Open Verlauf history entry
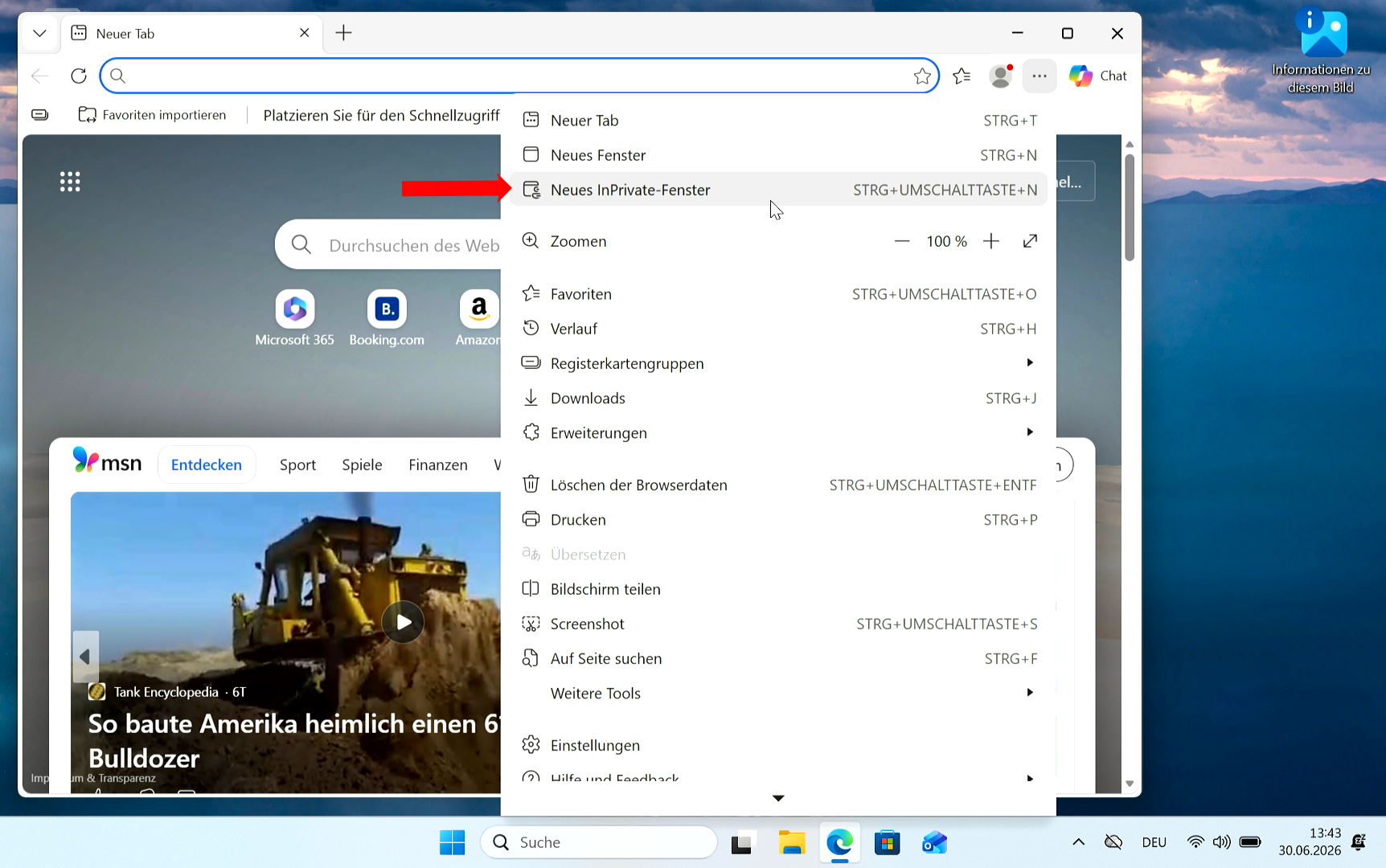The height and width of the screenshot is (868, 1386). click(778, 329)
